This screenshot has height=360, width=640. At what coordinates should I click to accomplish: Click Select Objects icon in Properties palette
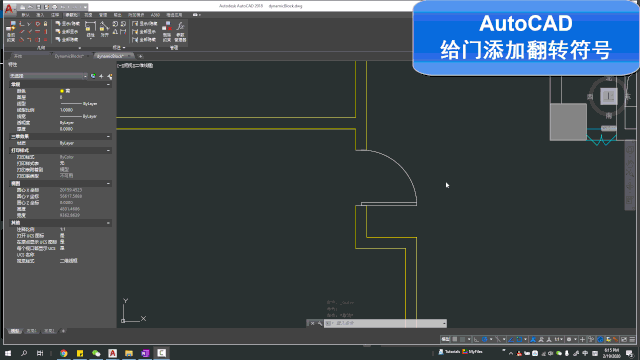pyautogui.click(x=101, y=76)
